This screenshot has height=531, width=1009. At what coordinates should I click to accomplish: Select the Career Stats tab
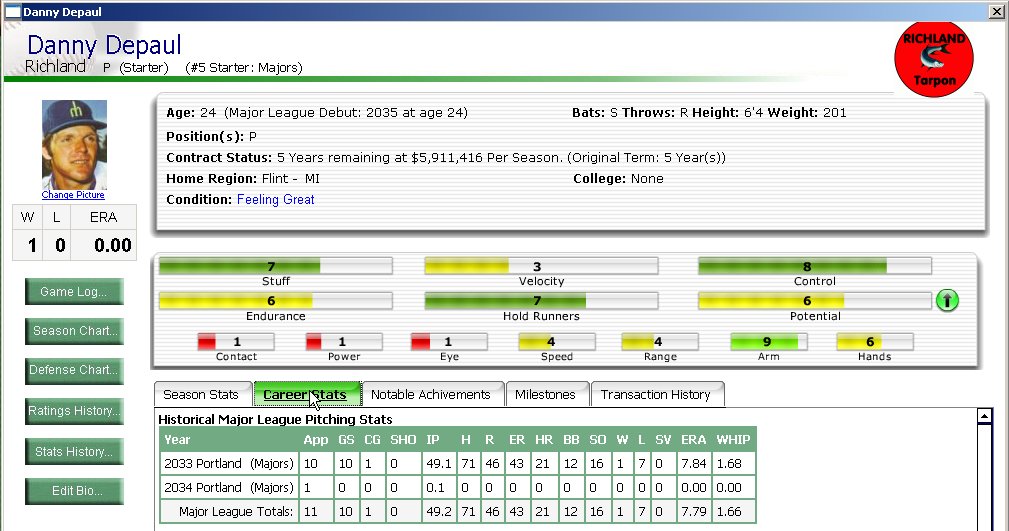click(x=306, y=395)
